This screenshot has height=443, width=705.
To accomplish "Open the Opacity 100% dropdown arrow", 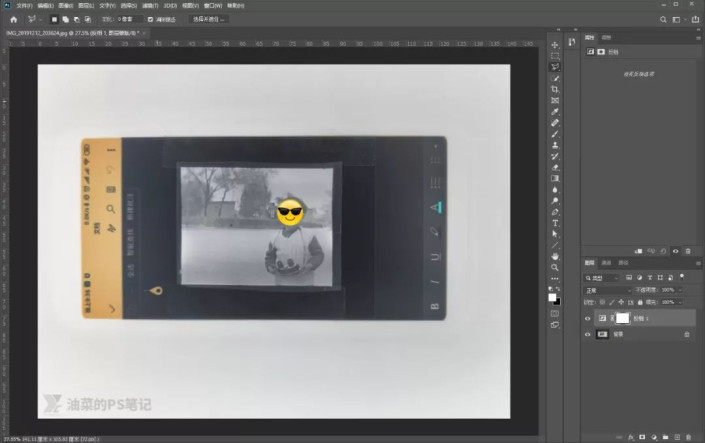I will 680,290.
